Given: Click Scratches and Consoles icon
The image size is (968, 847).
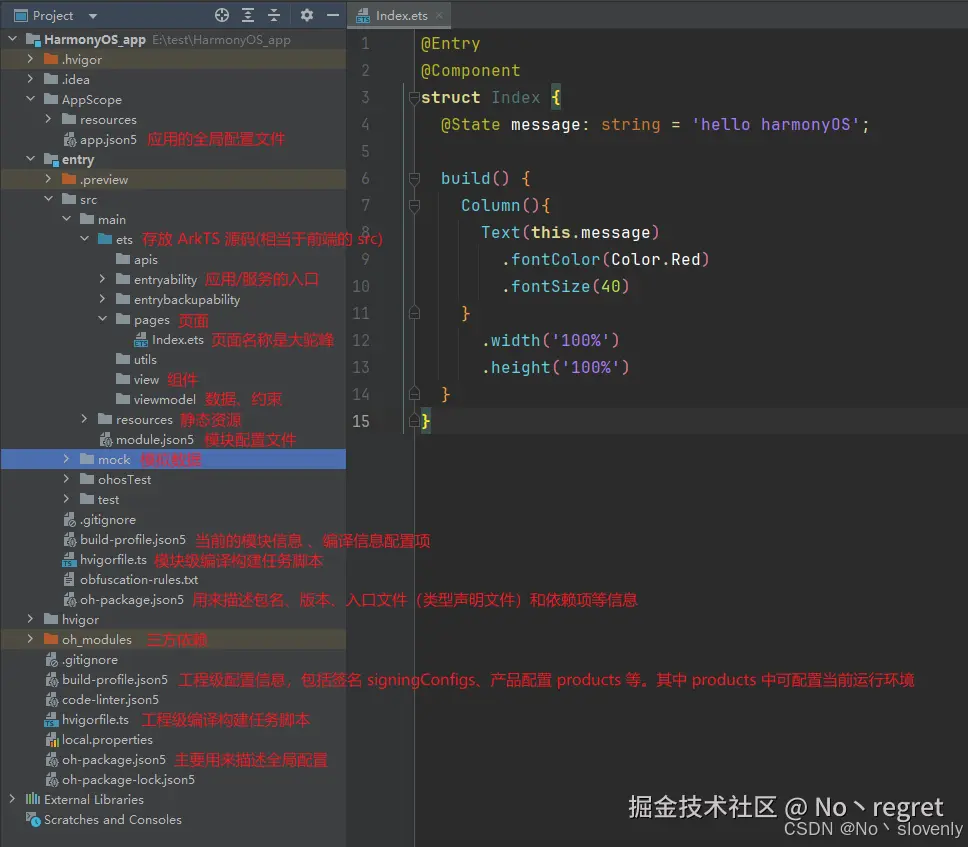Looking at the screenshot, I should coord(33,819).
